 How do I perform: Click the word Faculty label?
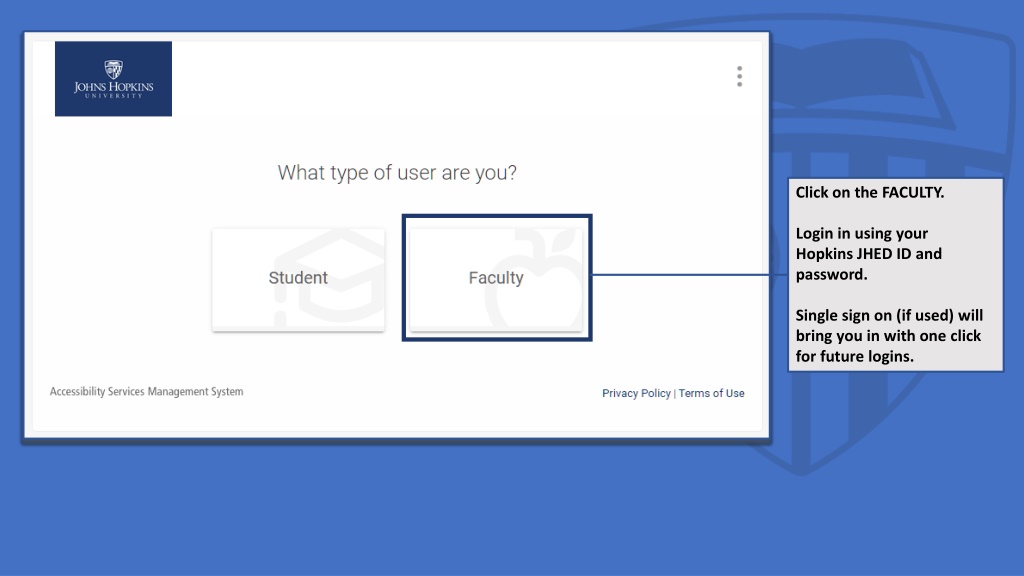496,278
